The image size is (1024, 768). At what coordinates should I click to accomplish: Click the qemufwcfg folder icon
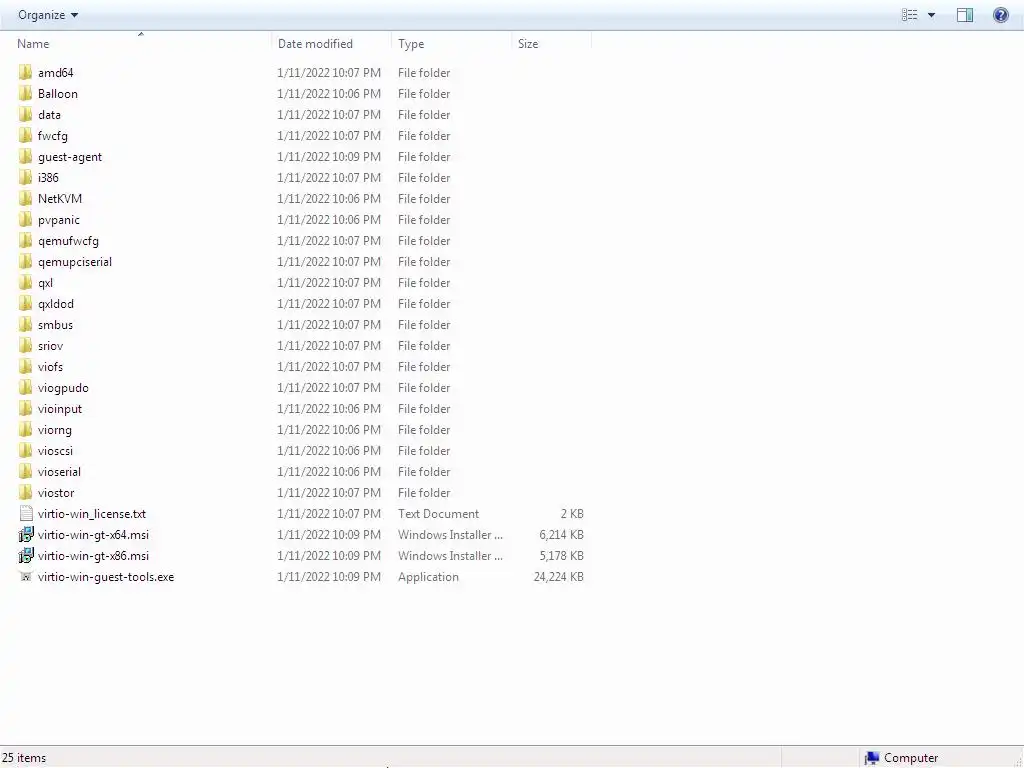pos(25,240)
